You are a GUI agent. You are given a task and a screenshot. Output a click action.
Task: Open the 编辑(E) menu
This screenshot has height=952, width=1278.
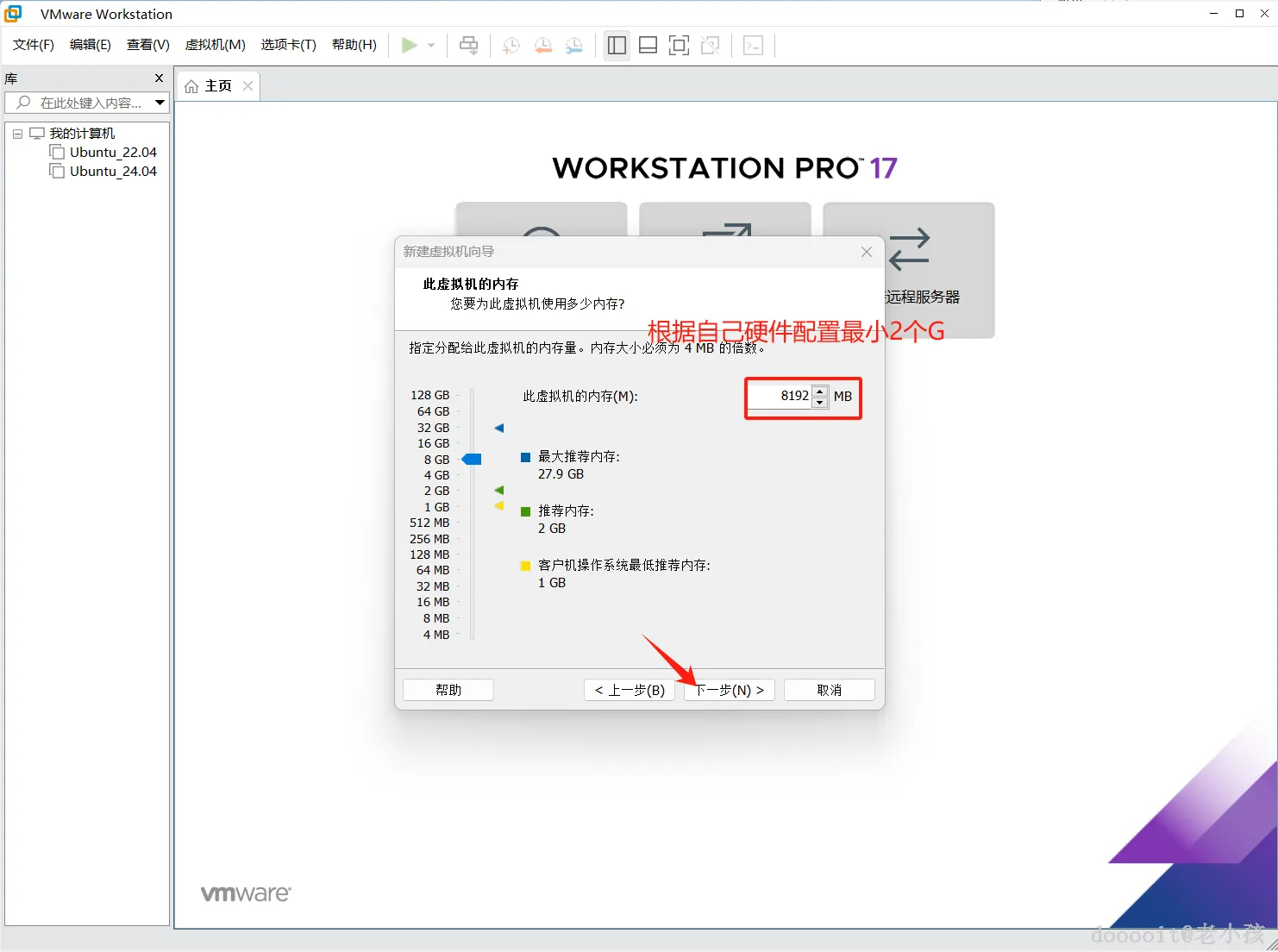pyautogui.click(x=91, y=45)
